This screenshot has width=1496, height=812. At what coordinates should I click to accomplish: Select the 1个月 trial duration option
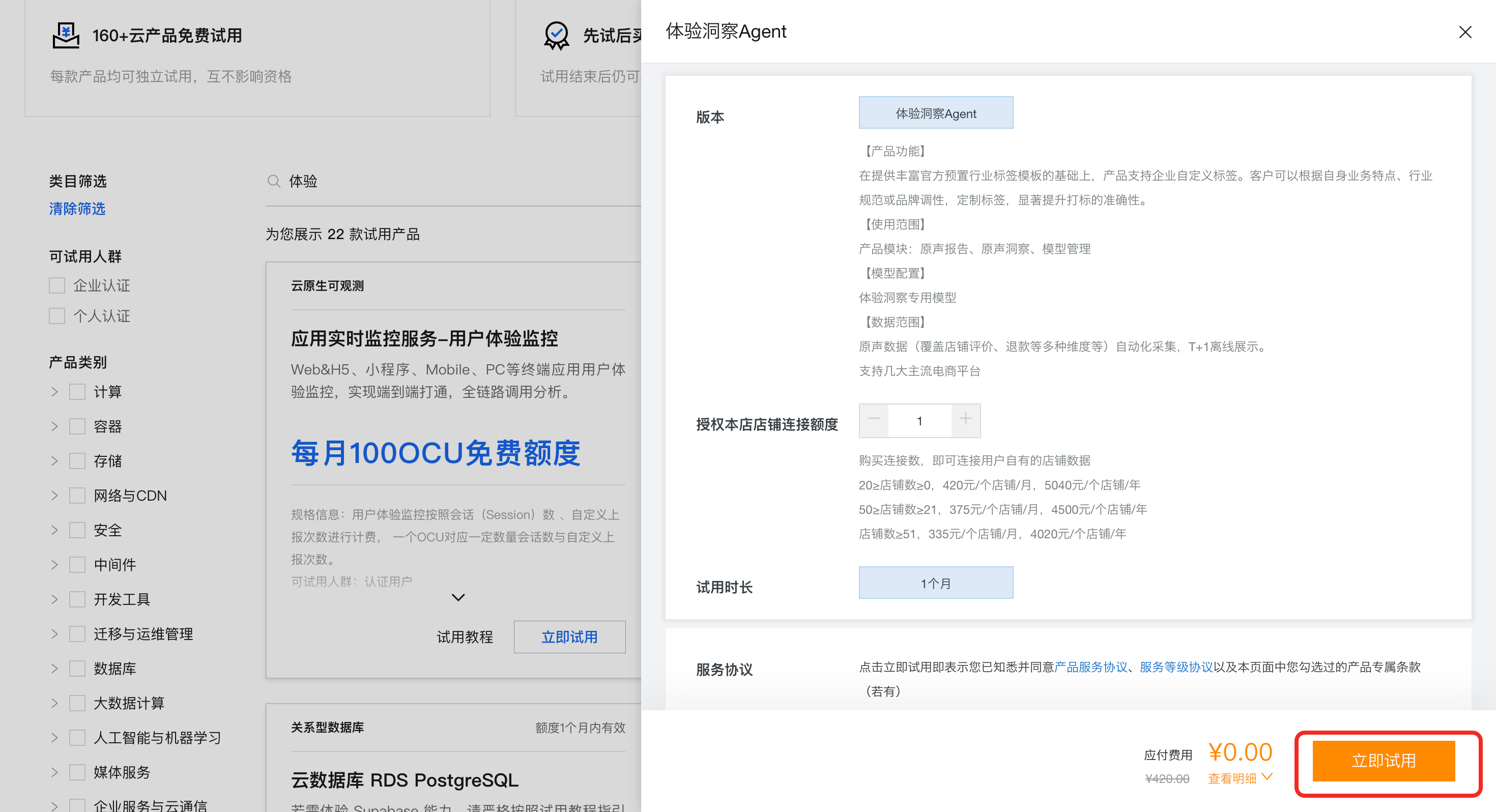(x=936, y=583)
